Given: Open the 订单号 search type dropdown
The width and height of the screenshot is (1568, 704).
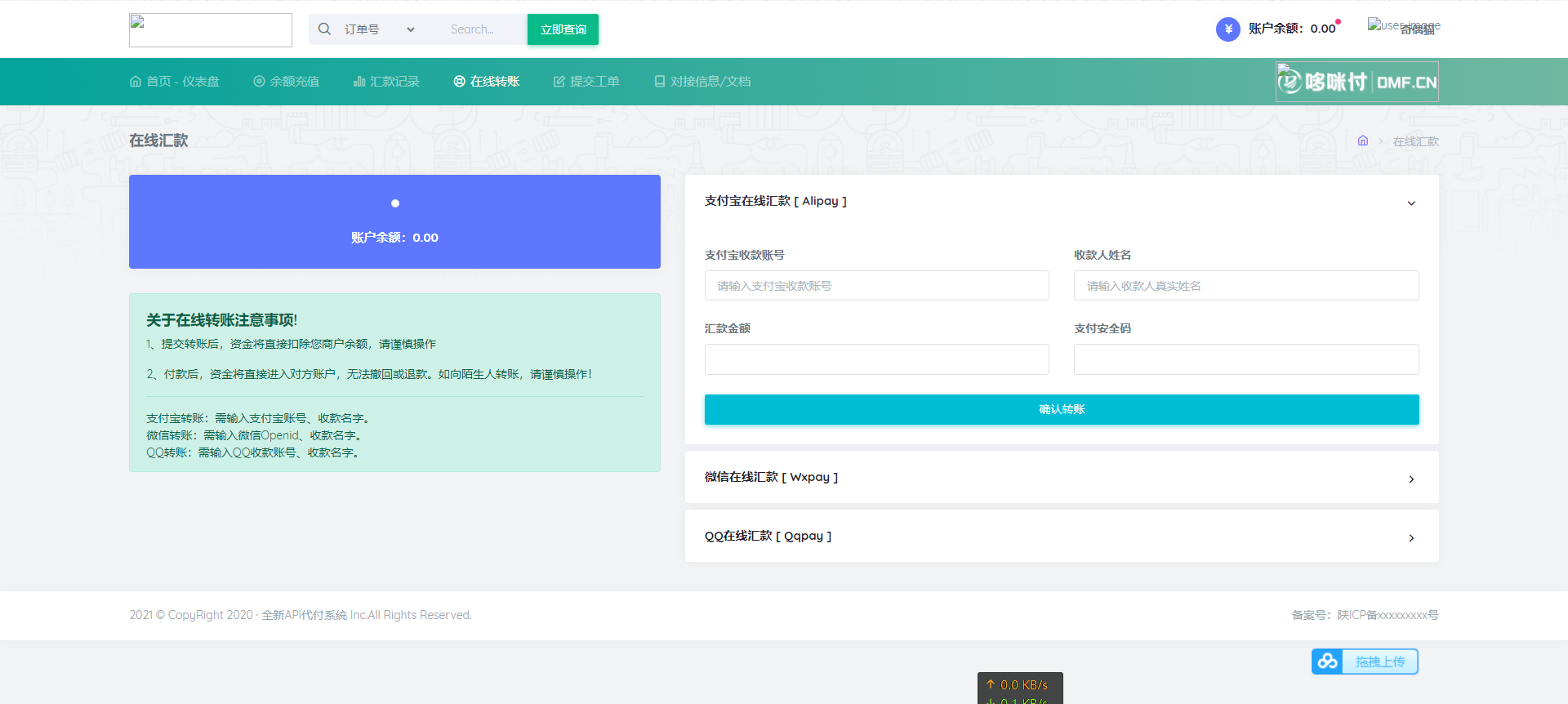Looking at the screenshot, I should [x=380, y=29].
